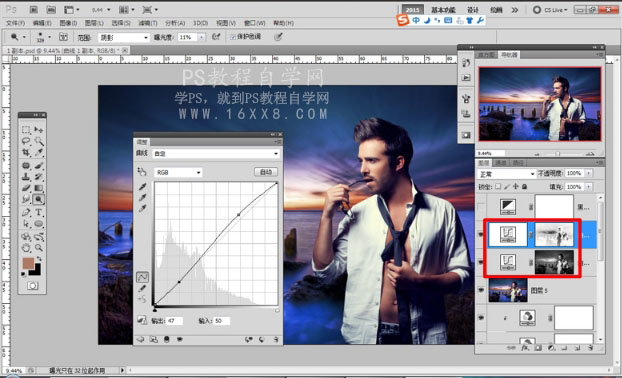Show the hidden black-white gradient layer
The image size is (622, 378).
click(x=481, y=207)
